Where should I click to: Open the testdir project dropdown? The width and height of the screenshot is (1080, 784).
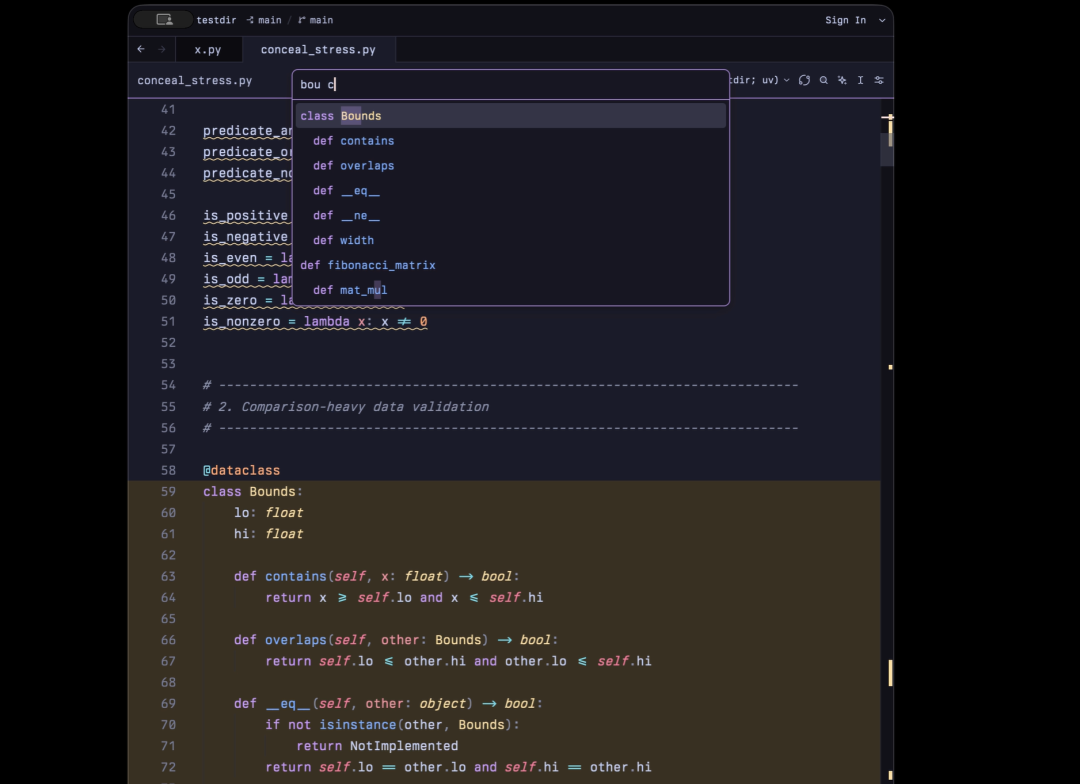pos(216,20)
